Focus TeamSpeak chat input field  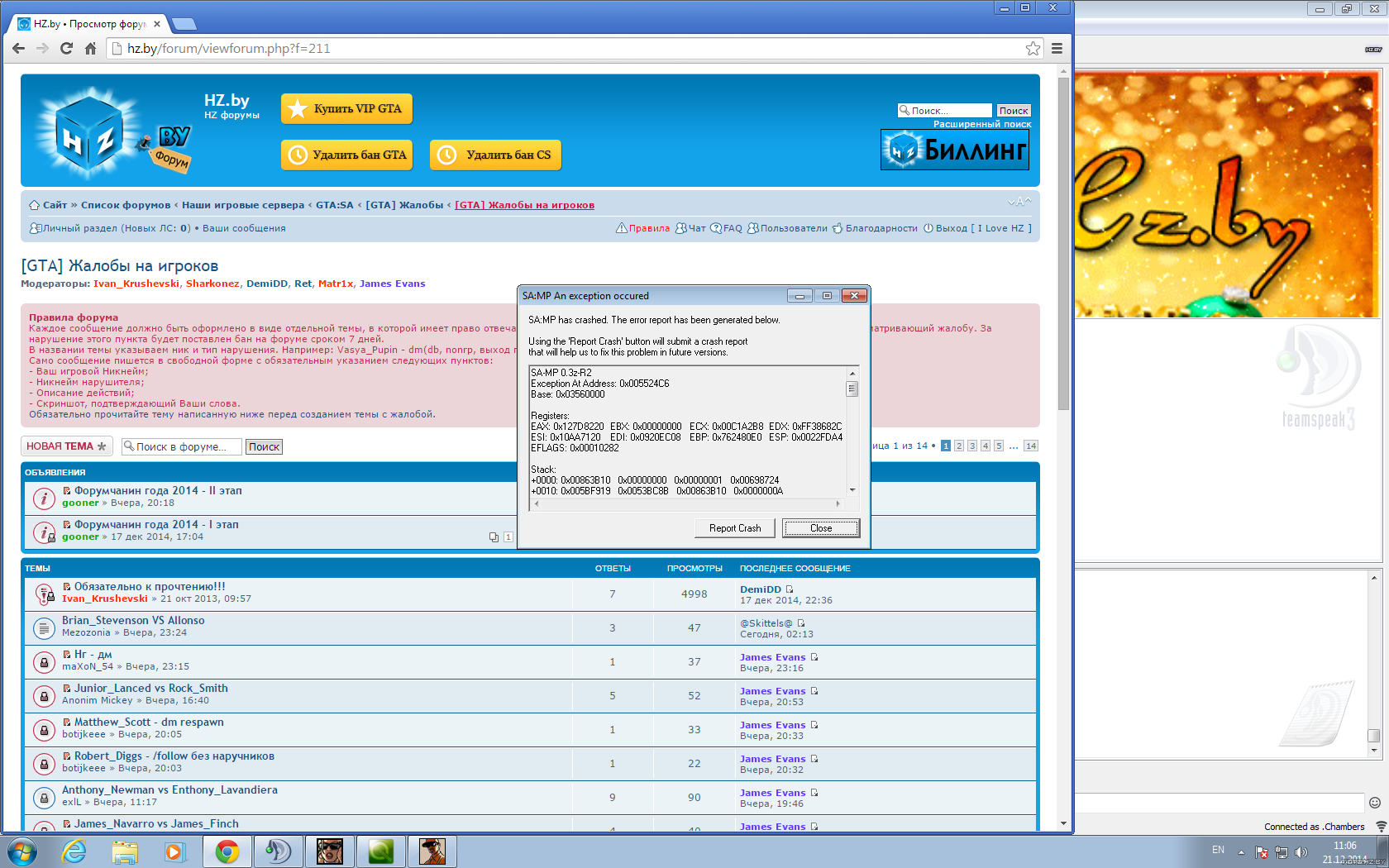tap(1220, 803)
